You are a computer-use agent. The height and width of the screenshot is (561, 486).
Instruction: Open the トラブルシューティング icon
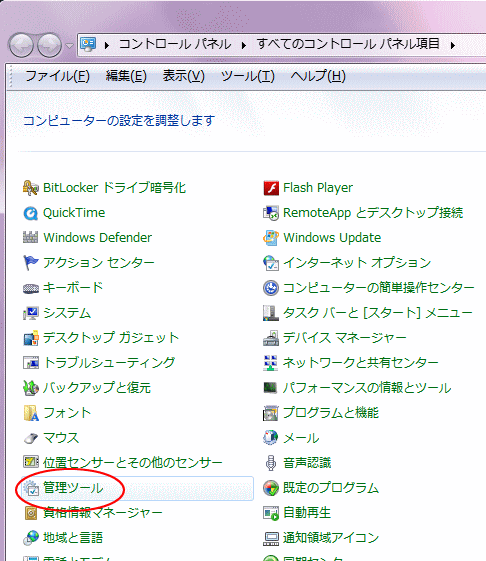click(30, 363)
